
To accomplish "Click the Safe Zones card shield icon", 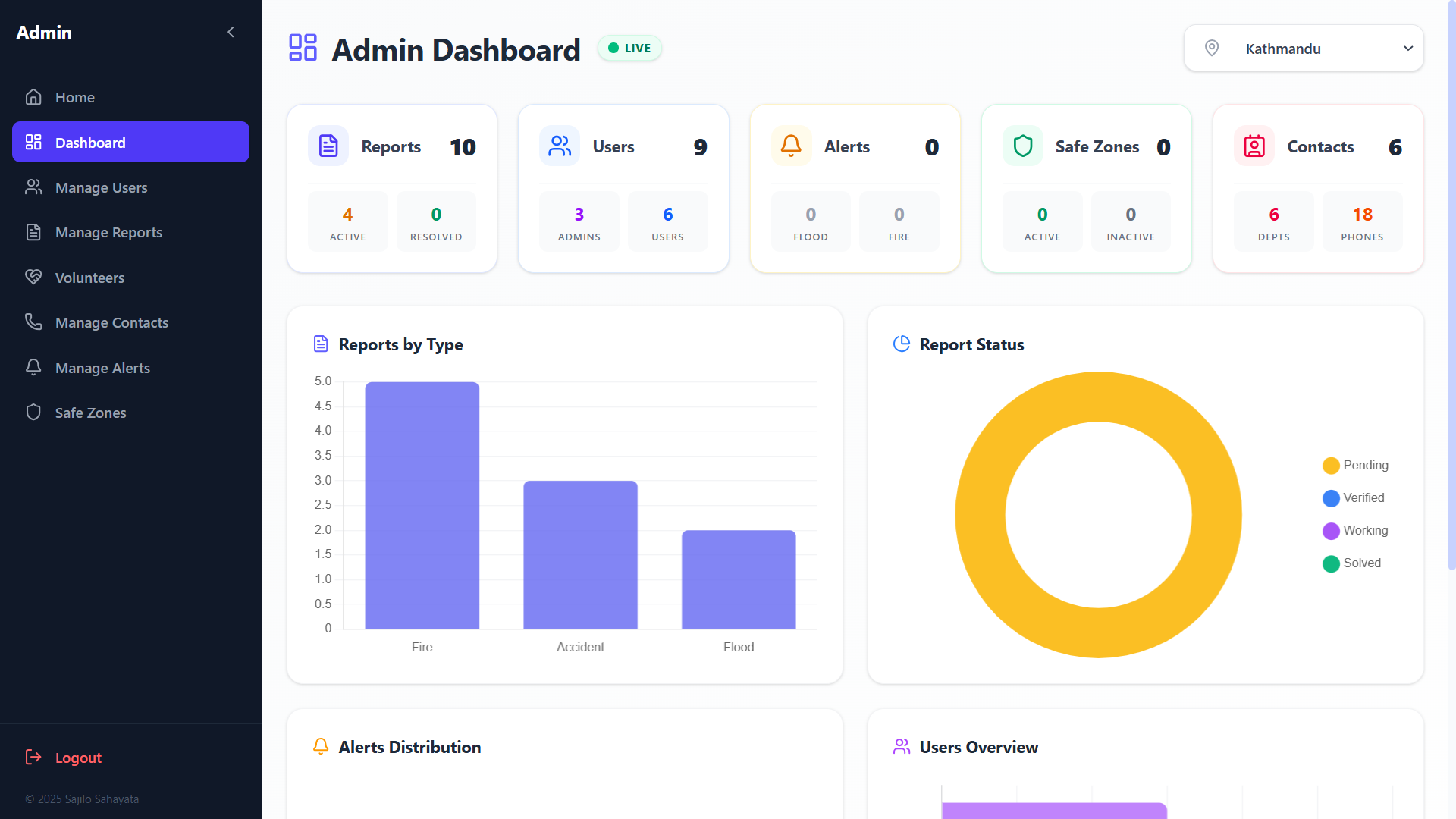I will pos(1023,146).
